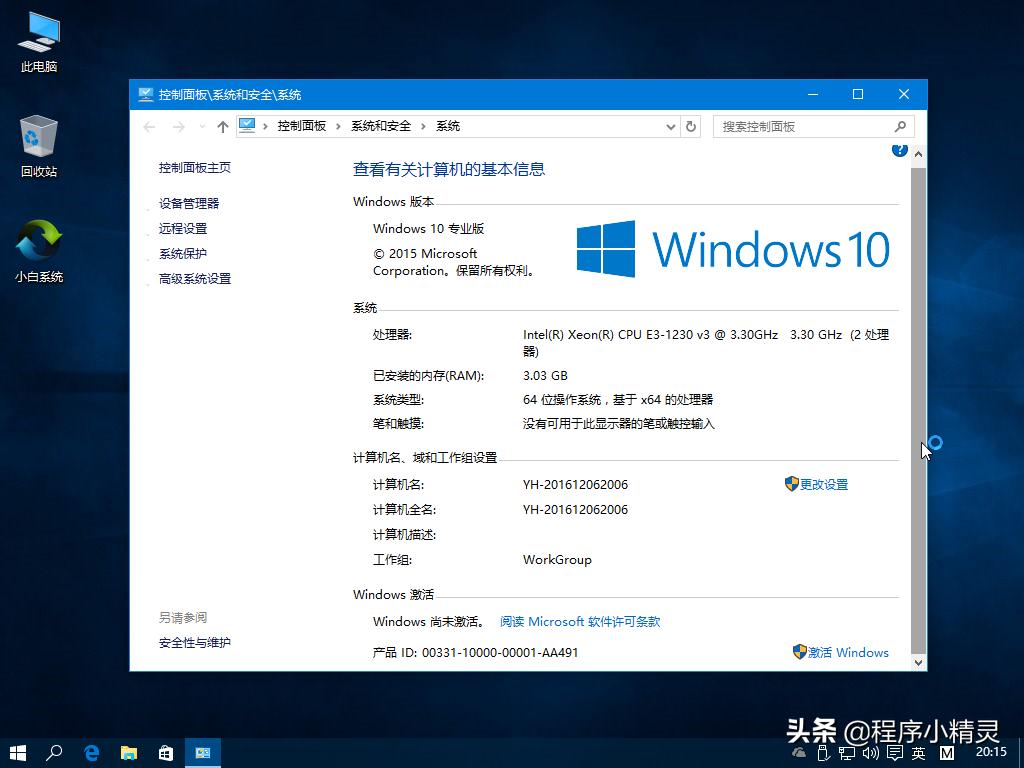Open File Explorer from the taskbar

tap(128, 752)
